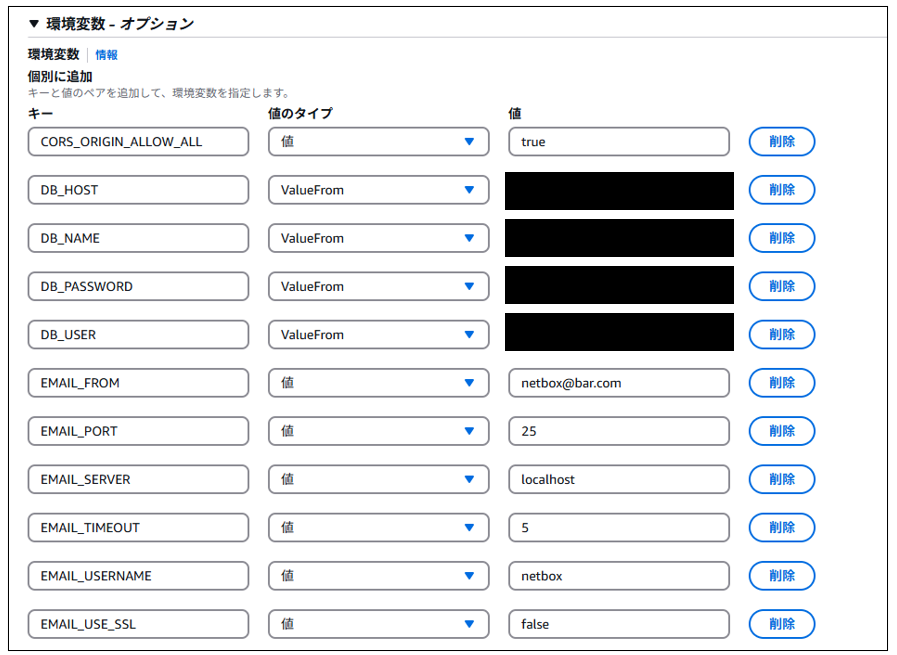897x655 pixels.
Task: Open value type dropdown for EMAIL_USERNAME
Action: point(379,575)
